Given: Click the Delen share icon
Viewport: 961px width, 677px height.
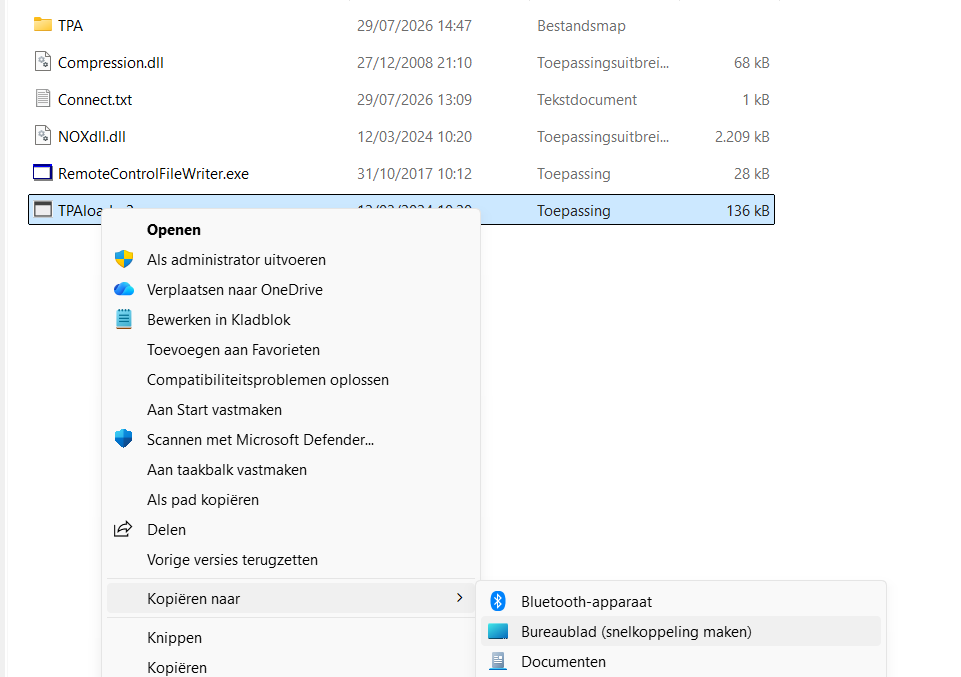Looking at the screenshot, I should [x=123, y=529].
